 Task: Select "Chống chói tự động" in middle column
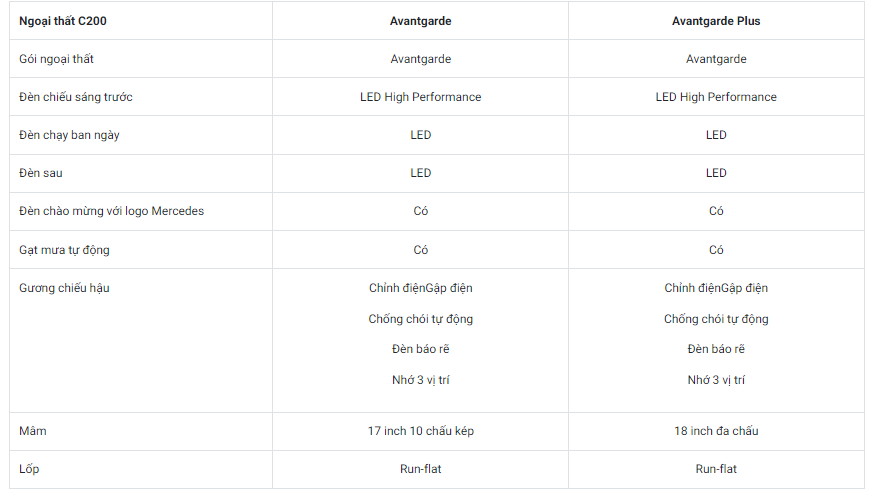[x=420, y=319]
